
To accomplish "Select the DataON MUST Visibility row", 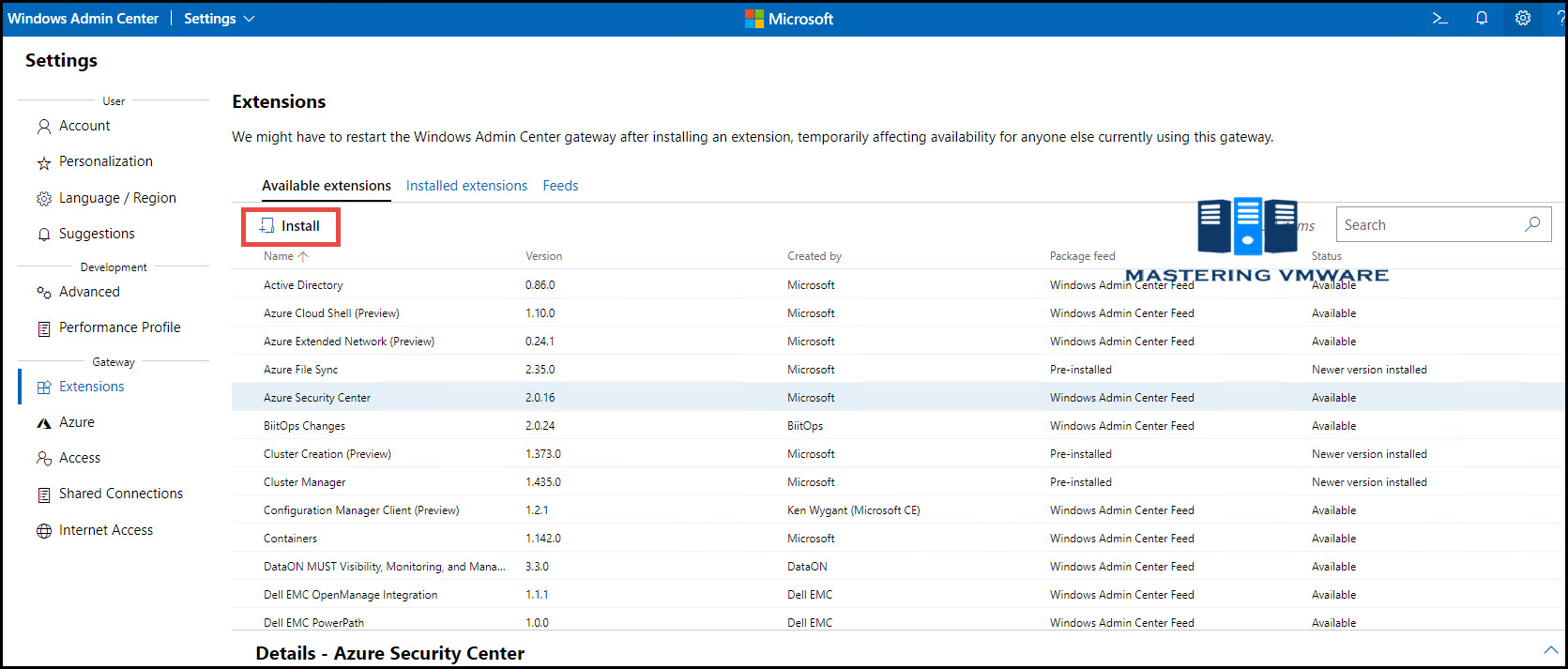I will tap(899, 566).
